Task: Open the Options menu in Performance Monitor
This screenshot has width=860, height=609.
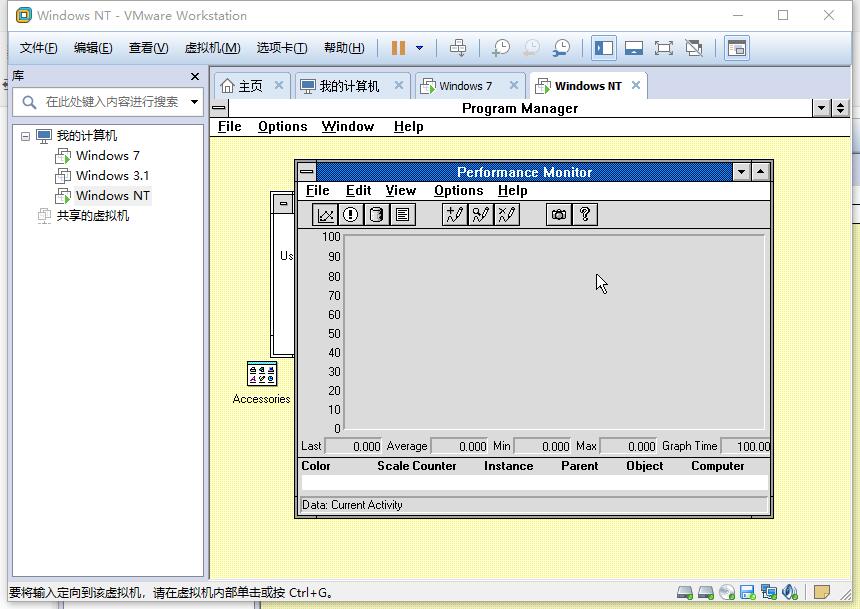Action: [x=459, y=190]
